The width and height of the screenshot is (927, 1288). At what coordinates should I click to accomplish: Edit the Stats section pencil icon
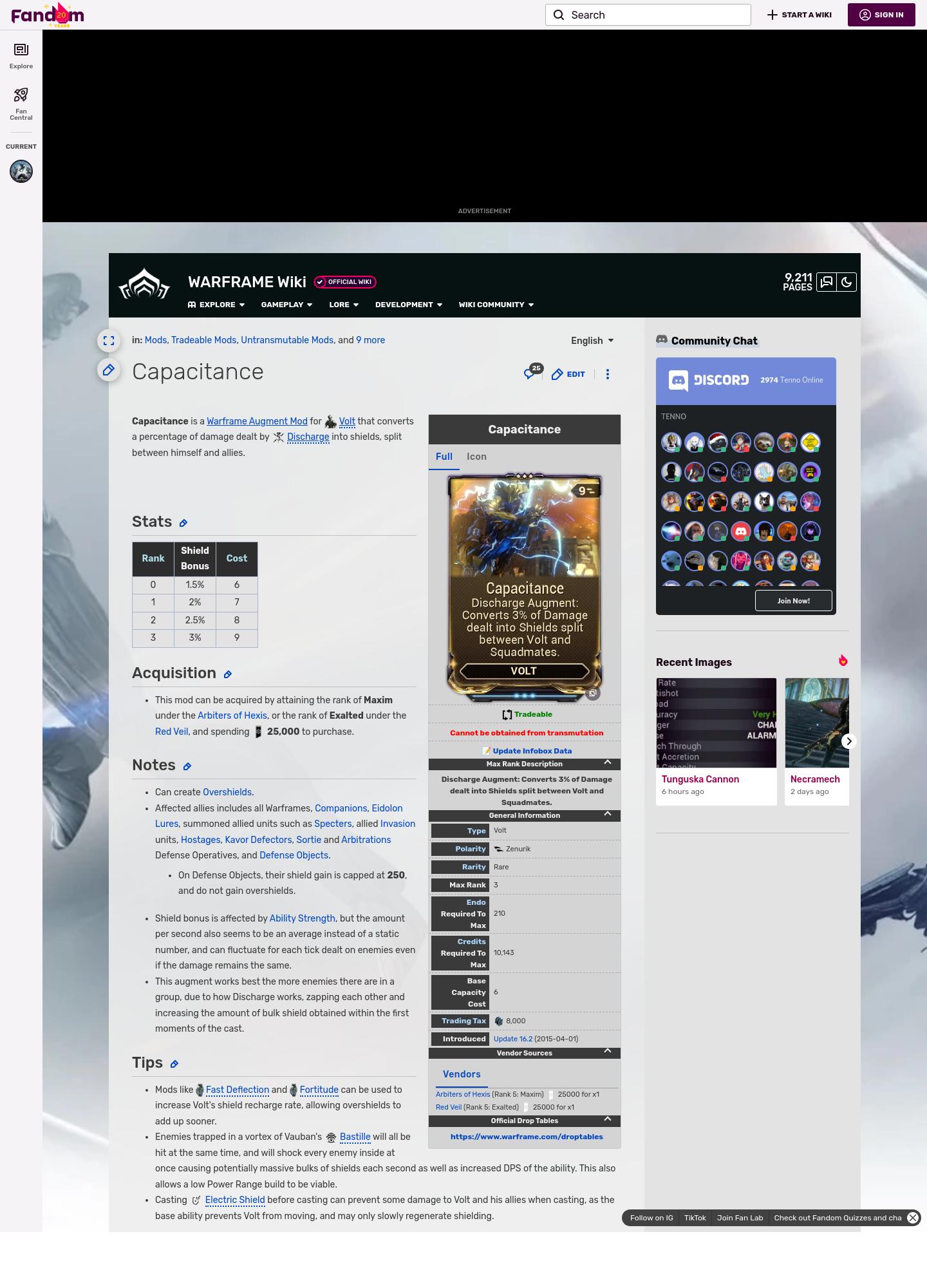pyautogui.click(x=183, y=523)
